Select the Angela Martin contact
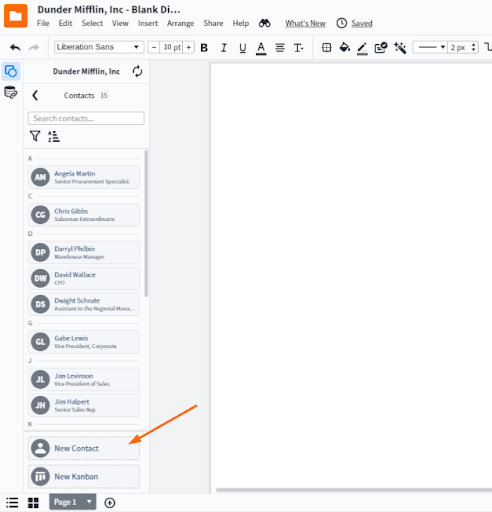This screenshot has width=492, height=512. pyautogui.click(x=84, y=177)
